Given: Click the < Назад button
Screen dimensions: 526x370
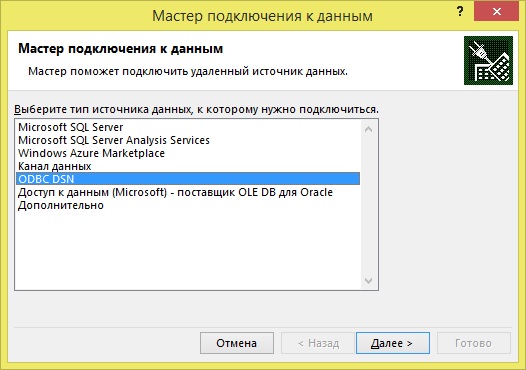Looking at the screenshot, I should [x=318, y=343].
